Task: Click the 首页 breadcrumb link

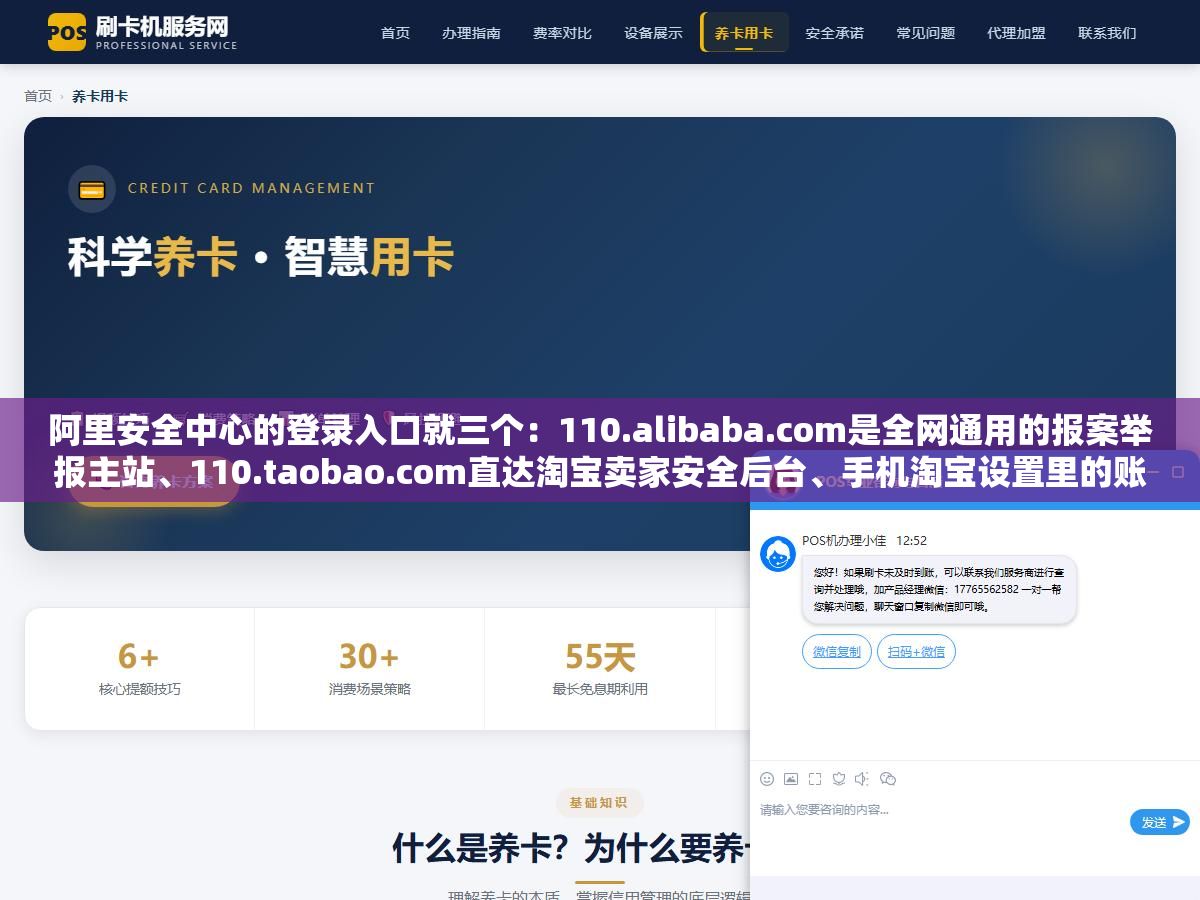Action: click(38, 96)
